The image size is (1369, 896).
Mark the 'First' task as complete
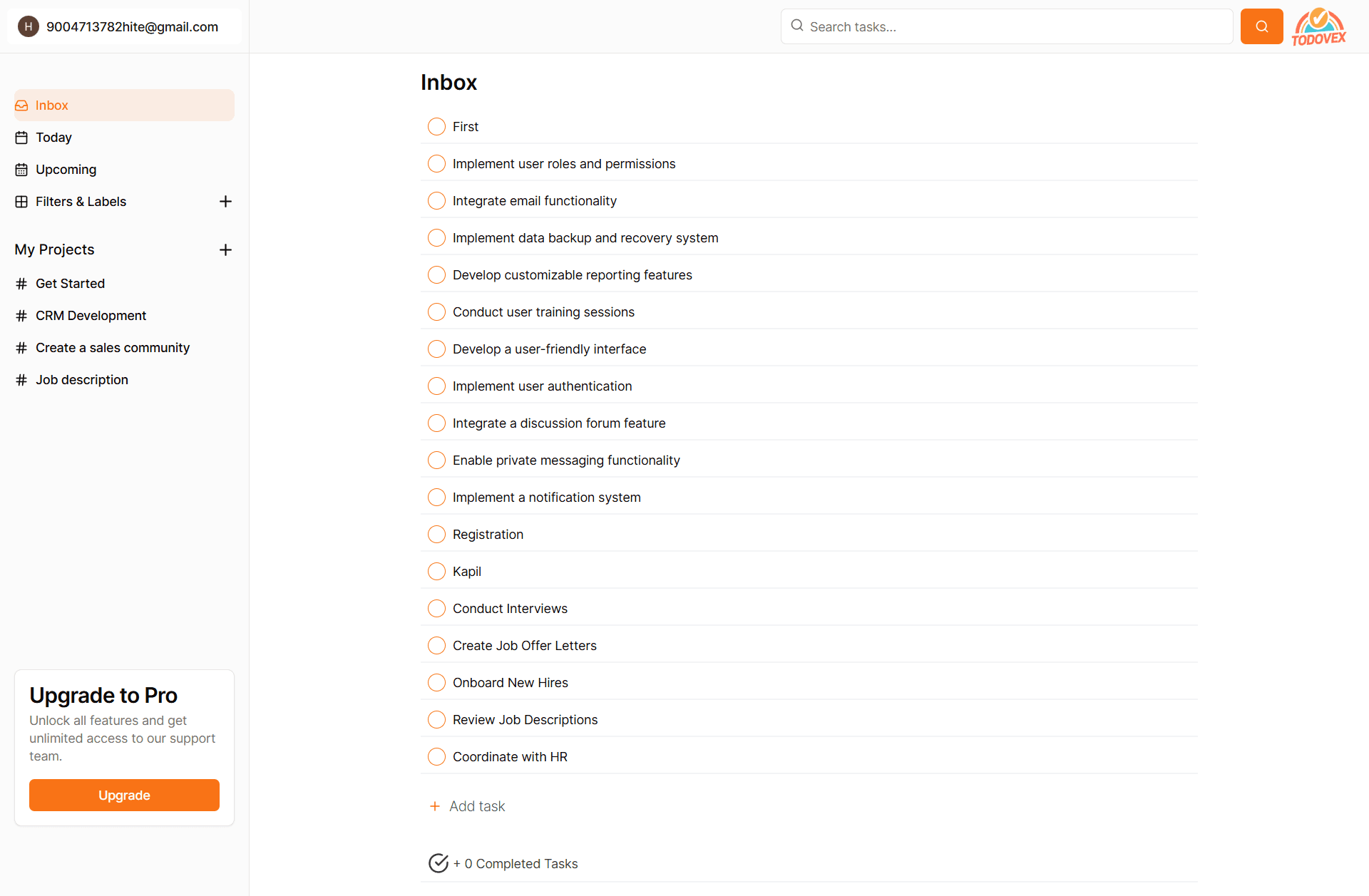(436, 127)
